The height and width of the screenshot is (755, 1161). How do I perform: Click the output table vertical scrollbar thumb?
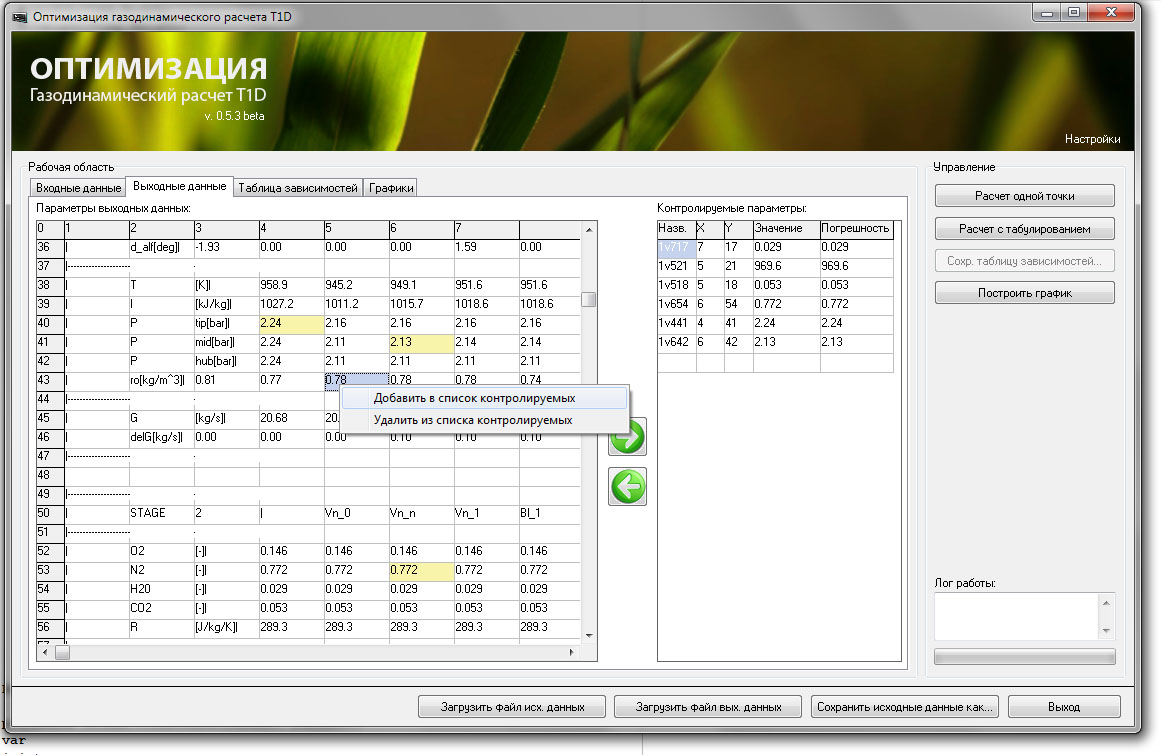click(589, 300)
